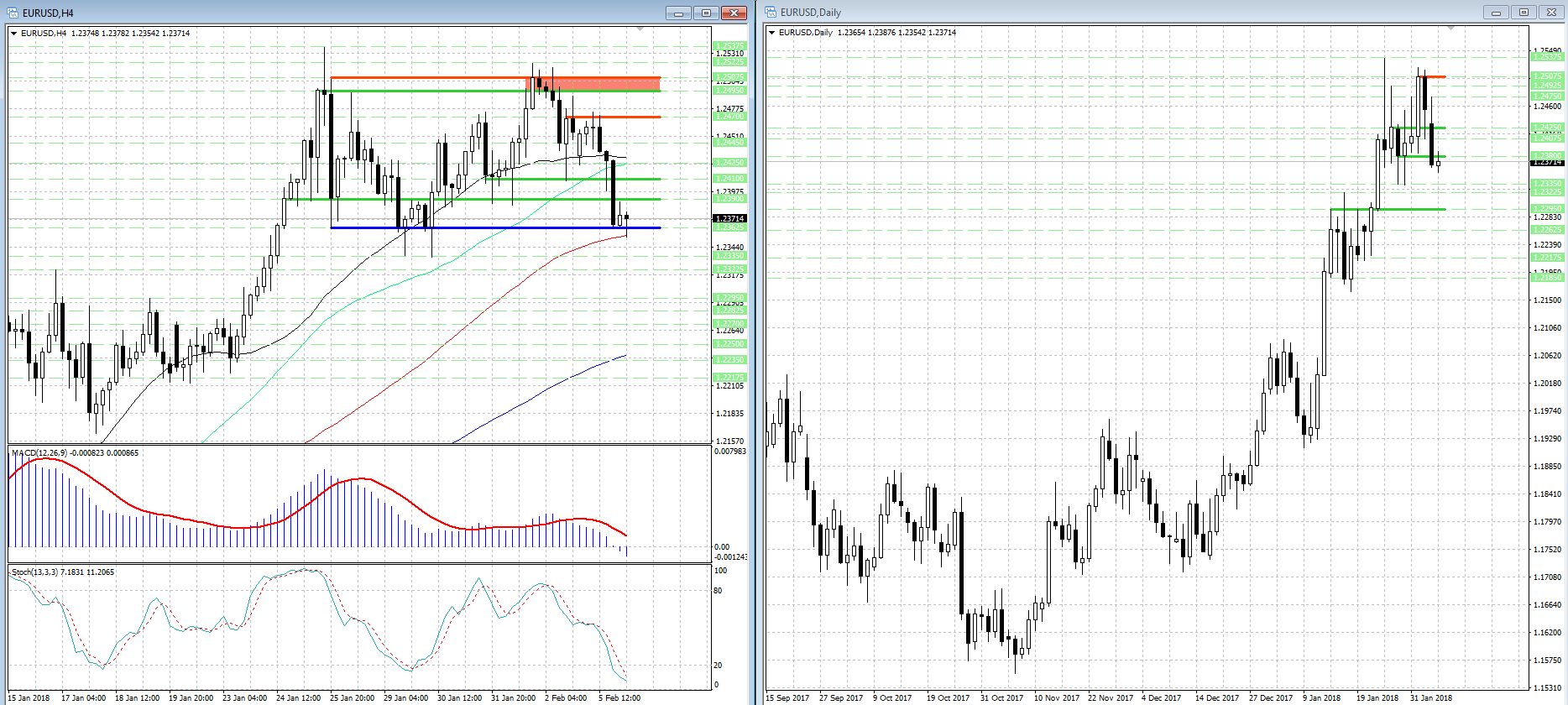
Task: Click the 1.24600 price scale value in Daily chart
Action: click(1548, 107)
